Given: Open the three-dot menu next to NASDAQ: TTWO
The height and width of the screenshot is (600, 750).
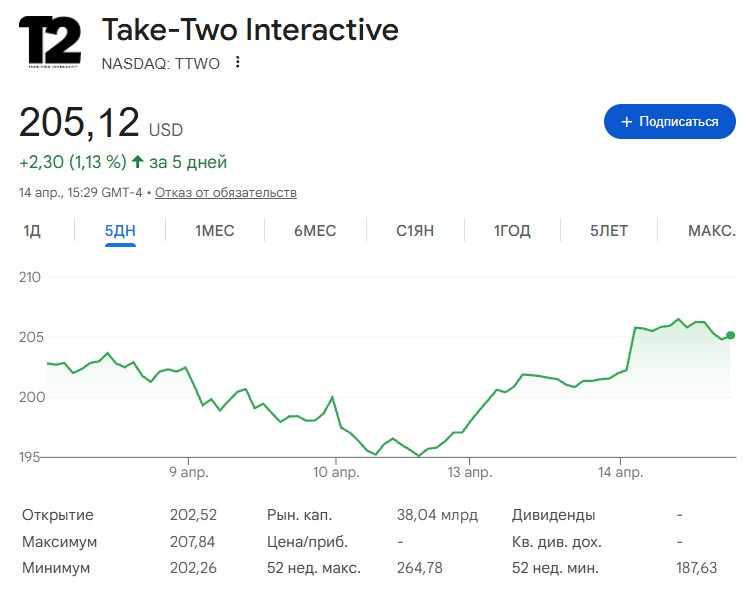Looking at the screenshot, I should pos(237,62).
